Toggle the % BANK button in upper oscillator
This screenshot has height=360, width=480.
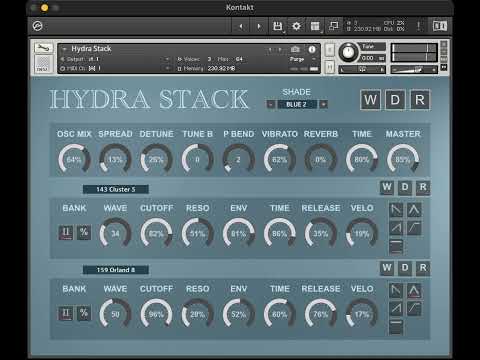point(84,232)
